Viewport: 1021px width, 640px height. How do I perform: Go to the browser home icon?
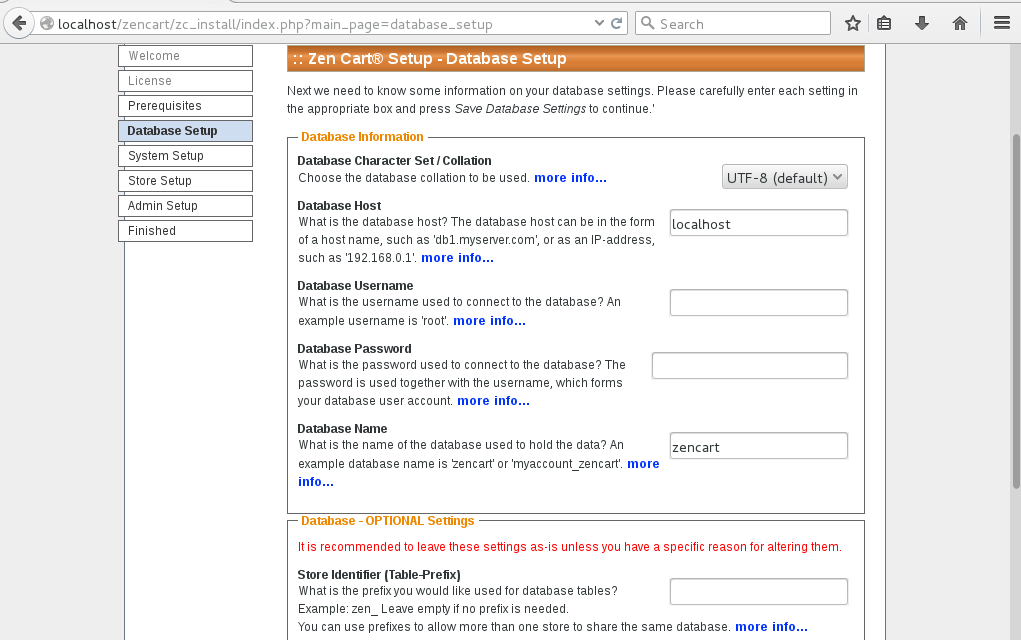(x=960, y=24)
